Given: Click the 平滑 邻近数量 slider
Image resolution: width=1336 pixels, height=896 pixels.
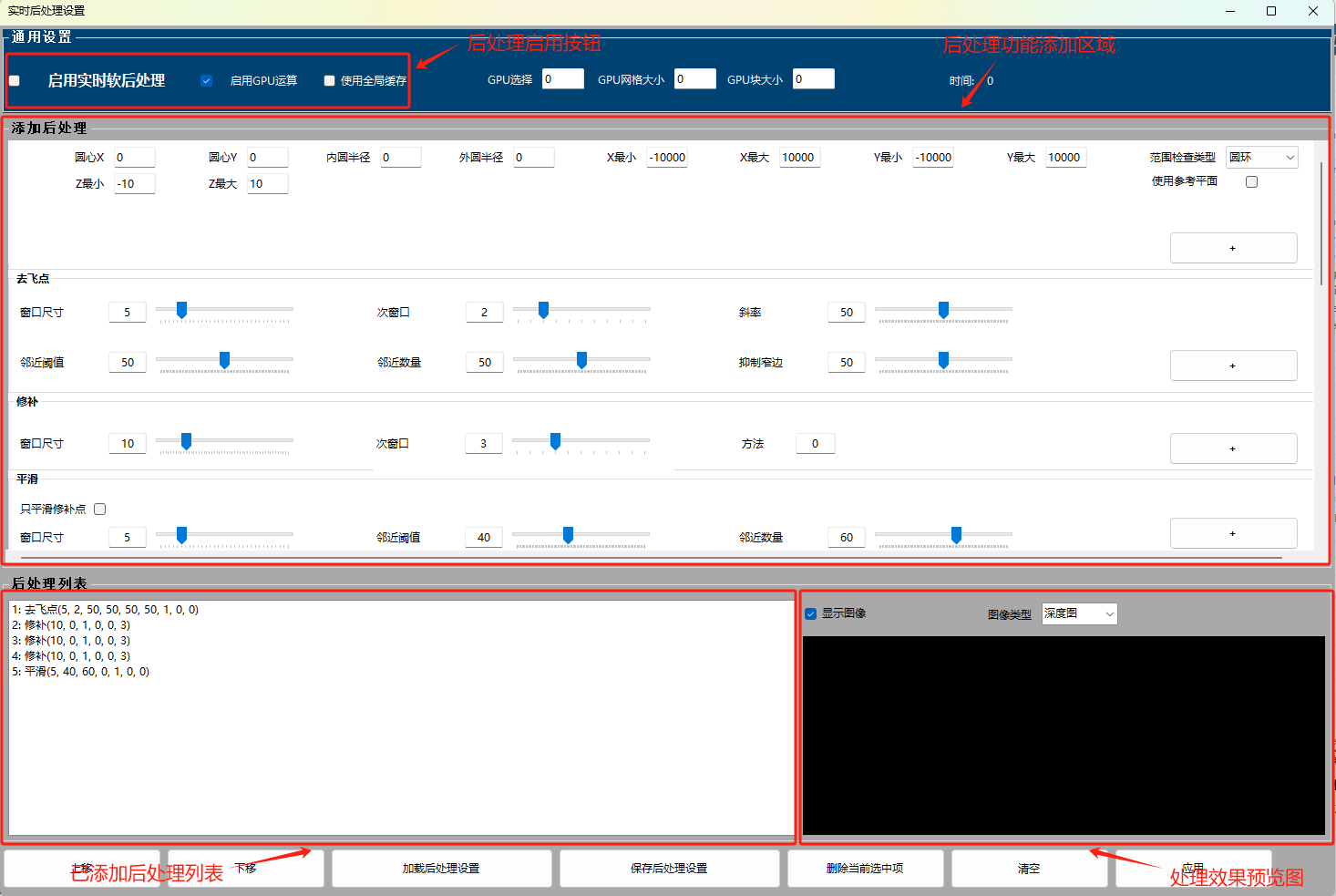Looking at the screenshot, I should 944,538.
